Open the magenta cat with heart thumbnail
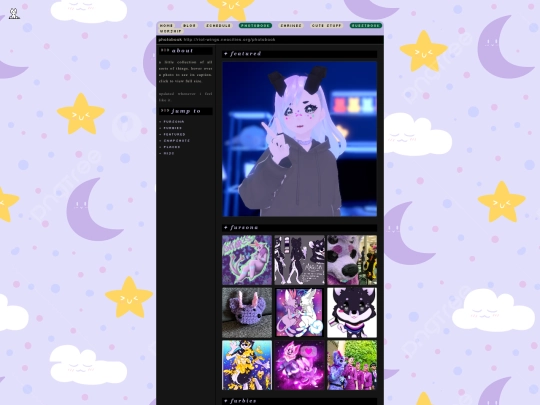This screenshot has width=540, height=405. [x=299, y=365]
